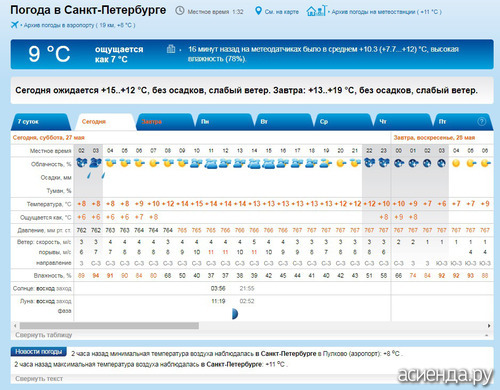Click cloudiness icon for hour 00 tomorrow
The image size is (500, 390).
click(399, 163)
